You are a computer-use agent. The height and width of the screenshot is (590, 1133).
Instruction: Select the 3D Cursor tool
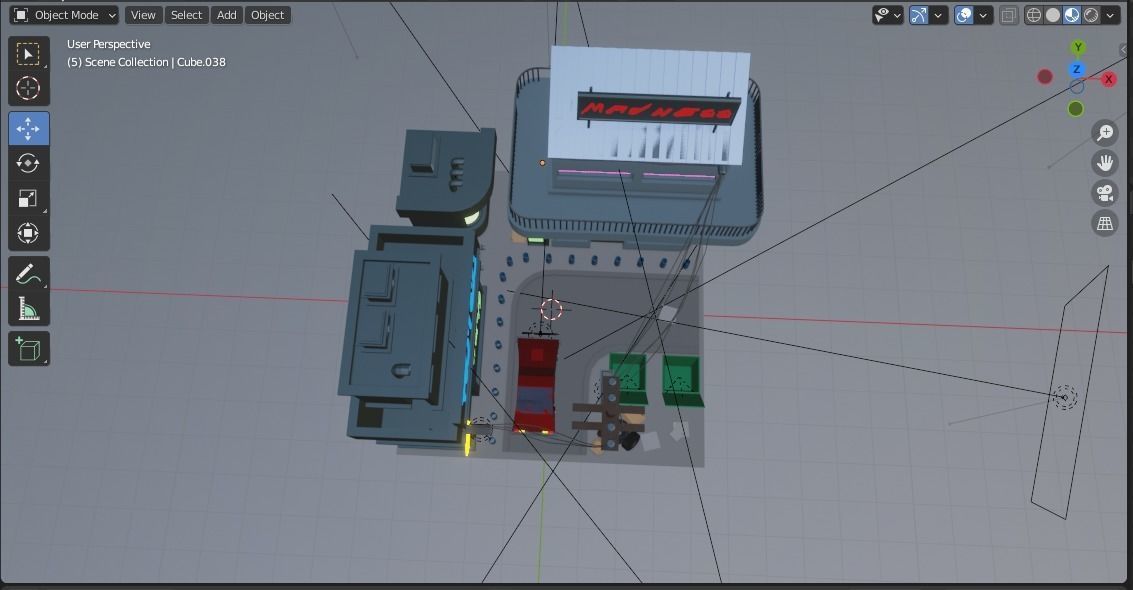28,88
